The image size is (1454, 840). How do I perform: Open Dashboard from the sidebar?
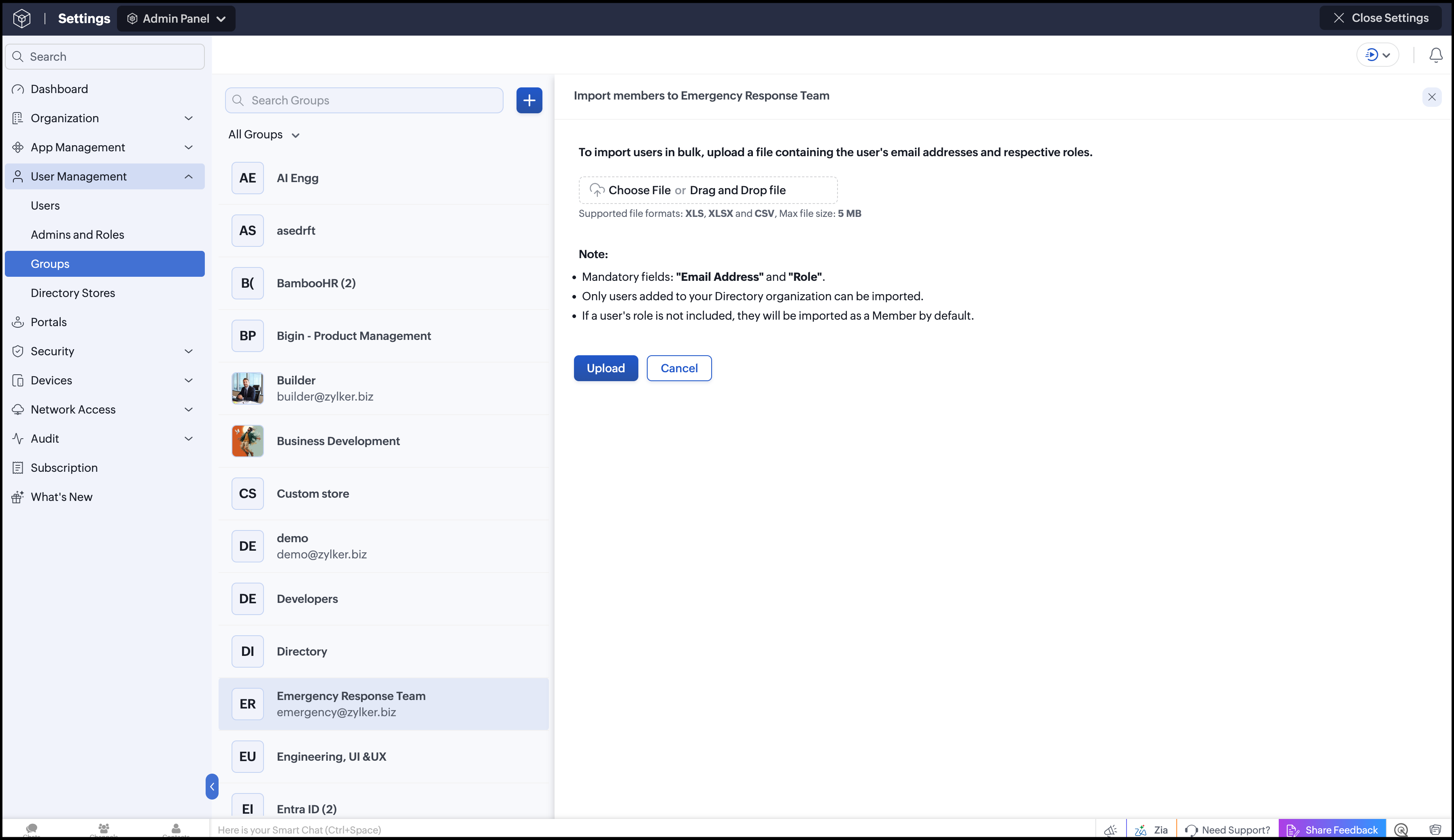(x=105, y=89)
